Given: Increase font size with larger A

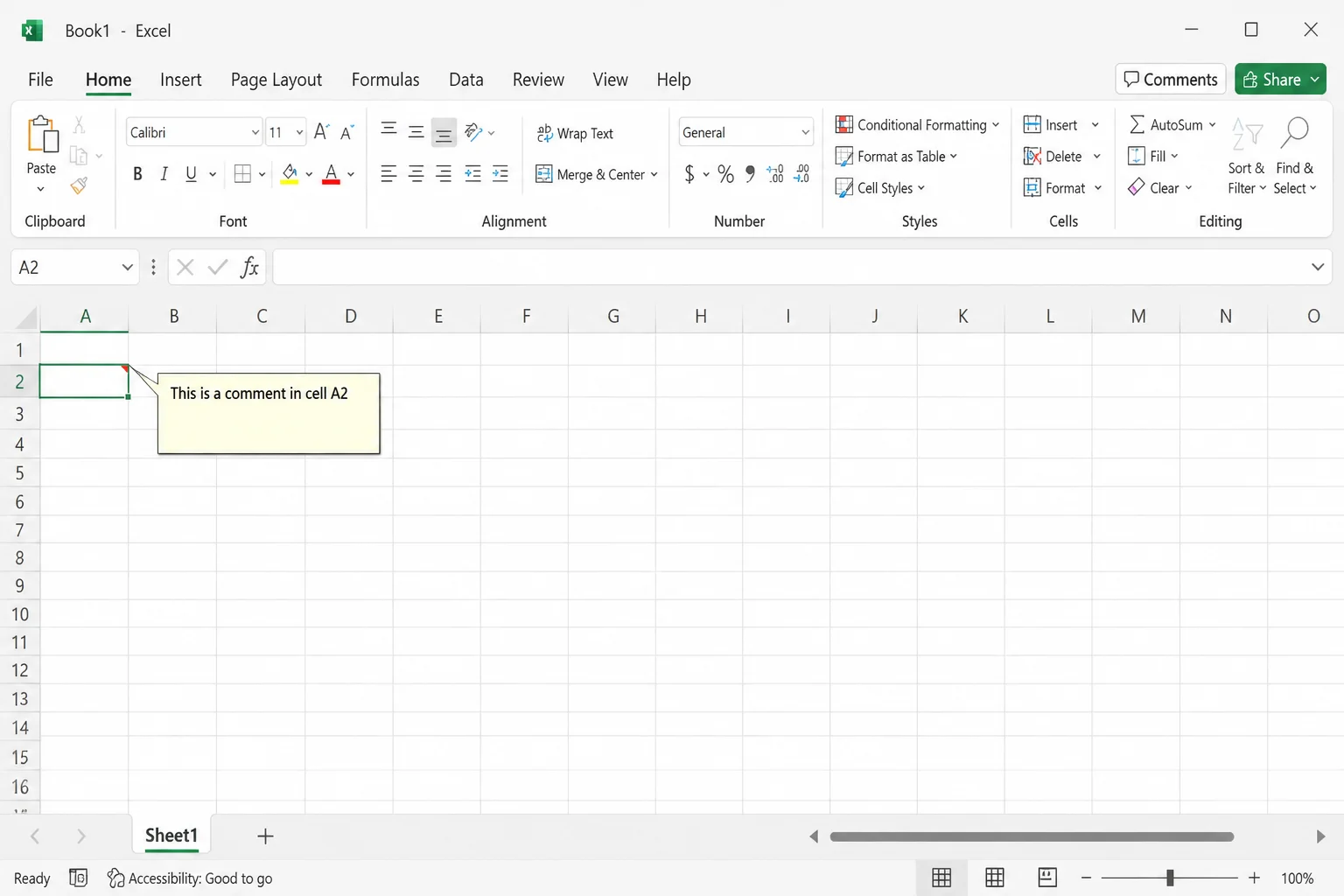Looking at the screenshot, I should click(x=321, y=132).
